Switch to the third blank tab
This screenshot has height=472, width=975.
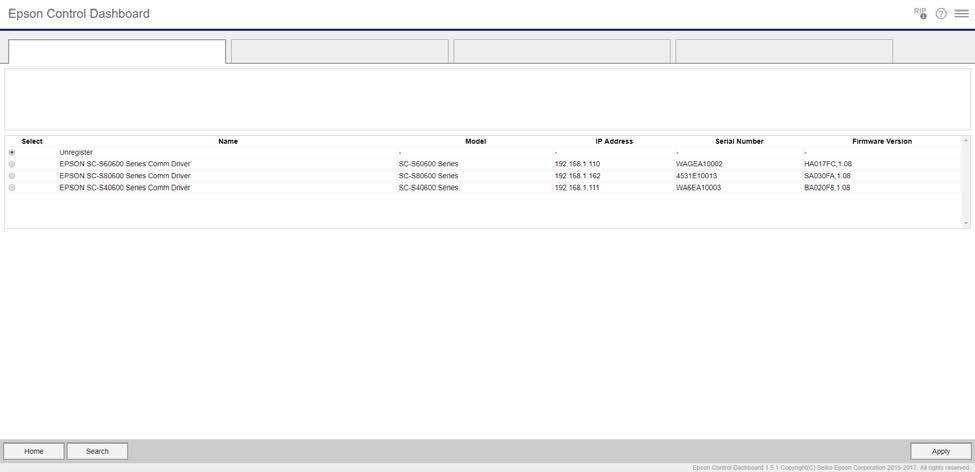[x=561, y=52]
